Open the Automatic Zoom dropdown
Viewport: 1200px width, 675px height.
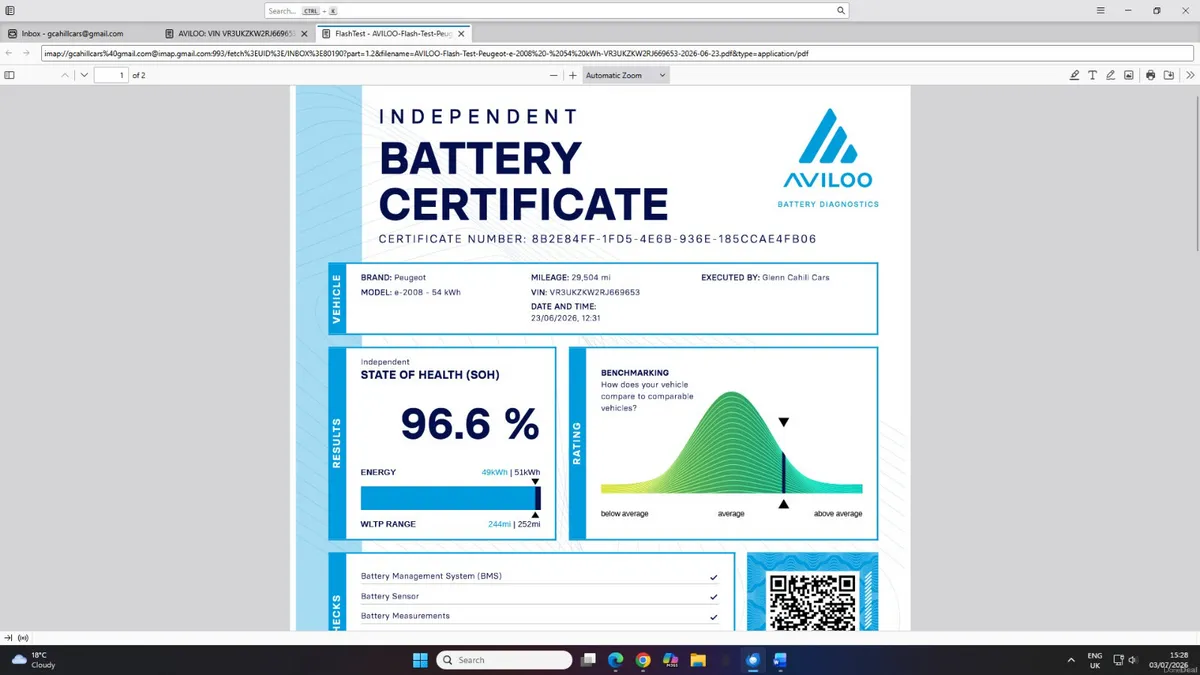tap(625, 75)
